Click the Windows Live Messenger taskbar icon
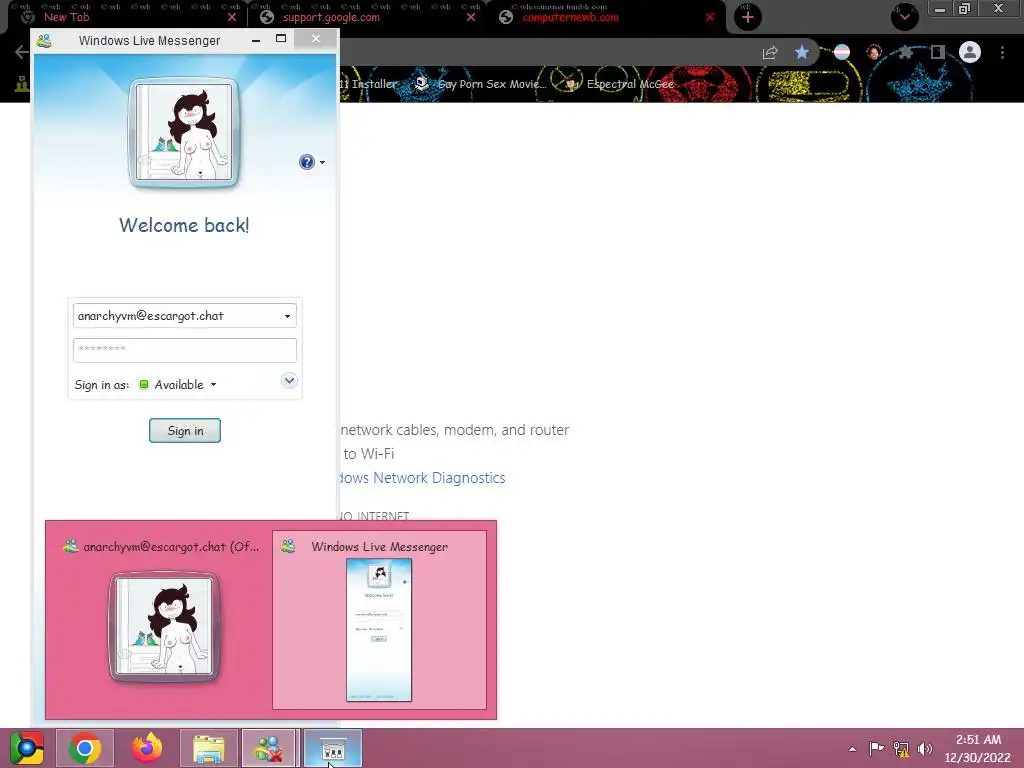Viewport: 1024px width, 768px height. tap(270, 748)
